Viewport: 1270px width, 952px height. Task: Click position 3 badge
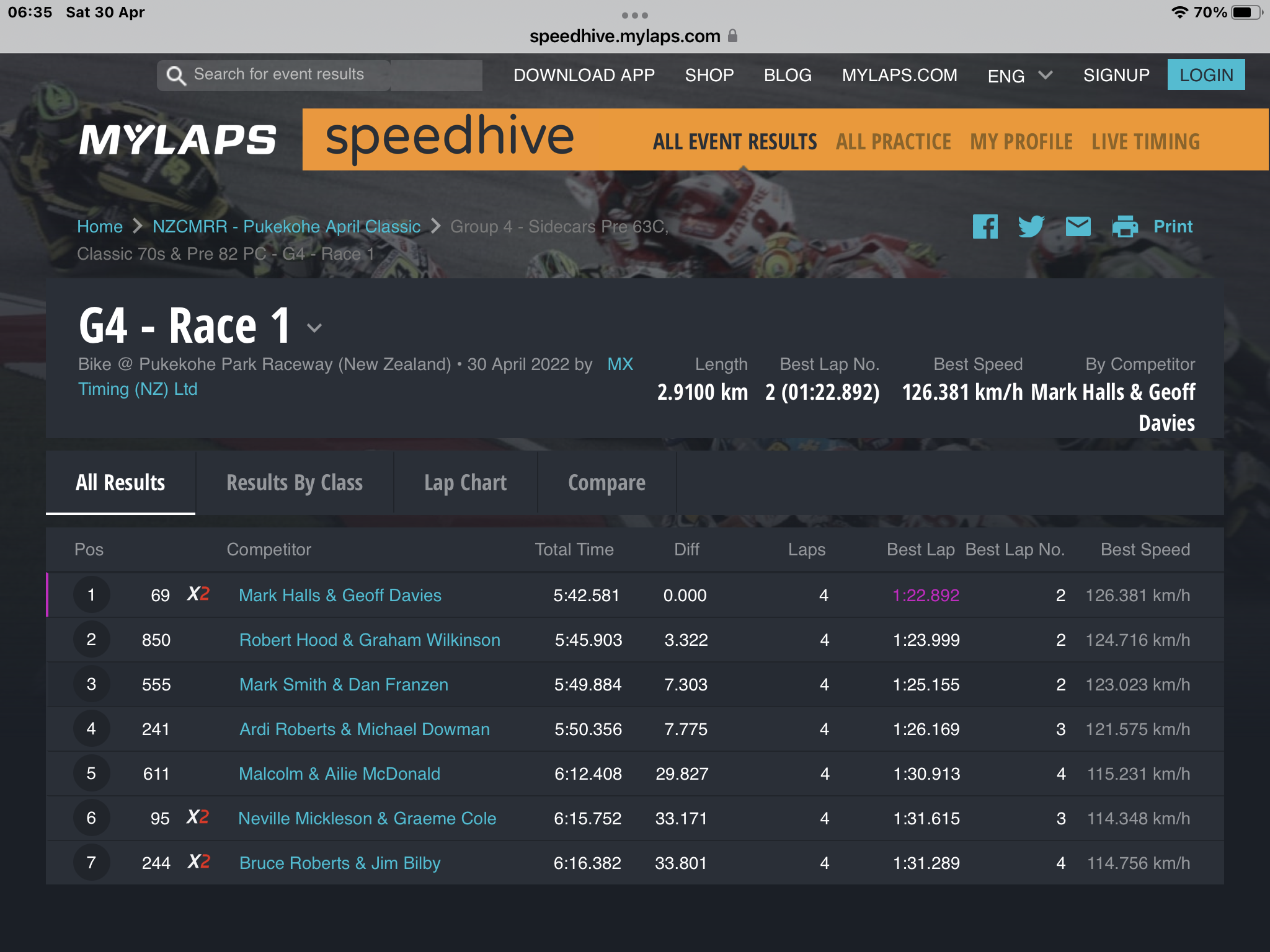[91, 684]
